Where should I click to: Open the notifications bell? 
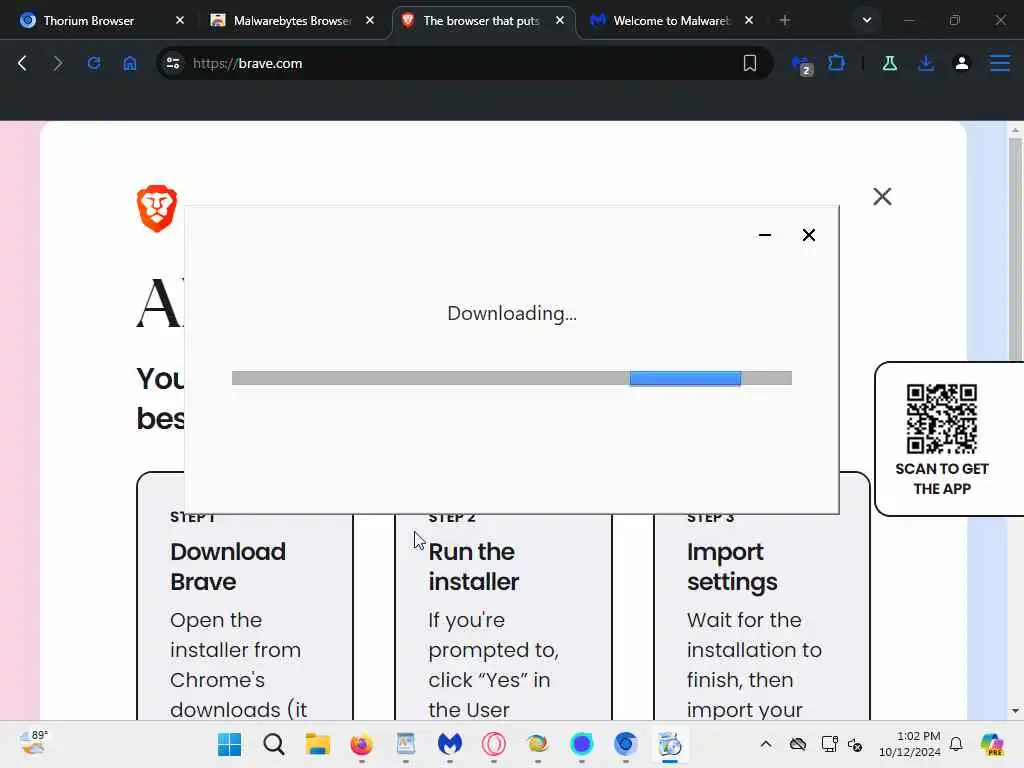pyautogui.click(x=956, y=744)
